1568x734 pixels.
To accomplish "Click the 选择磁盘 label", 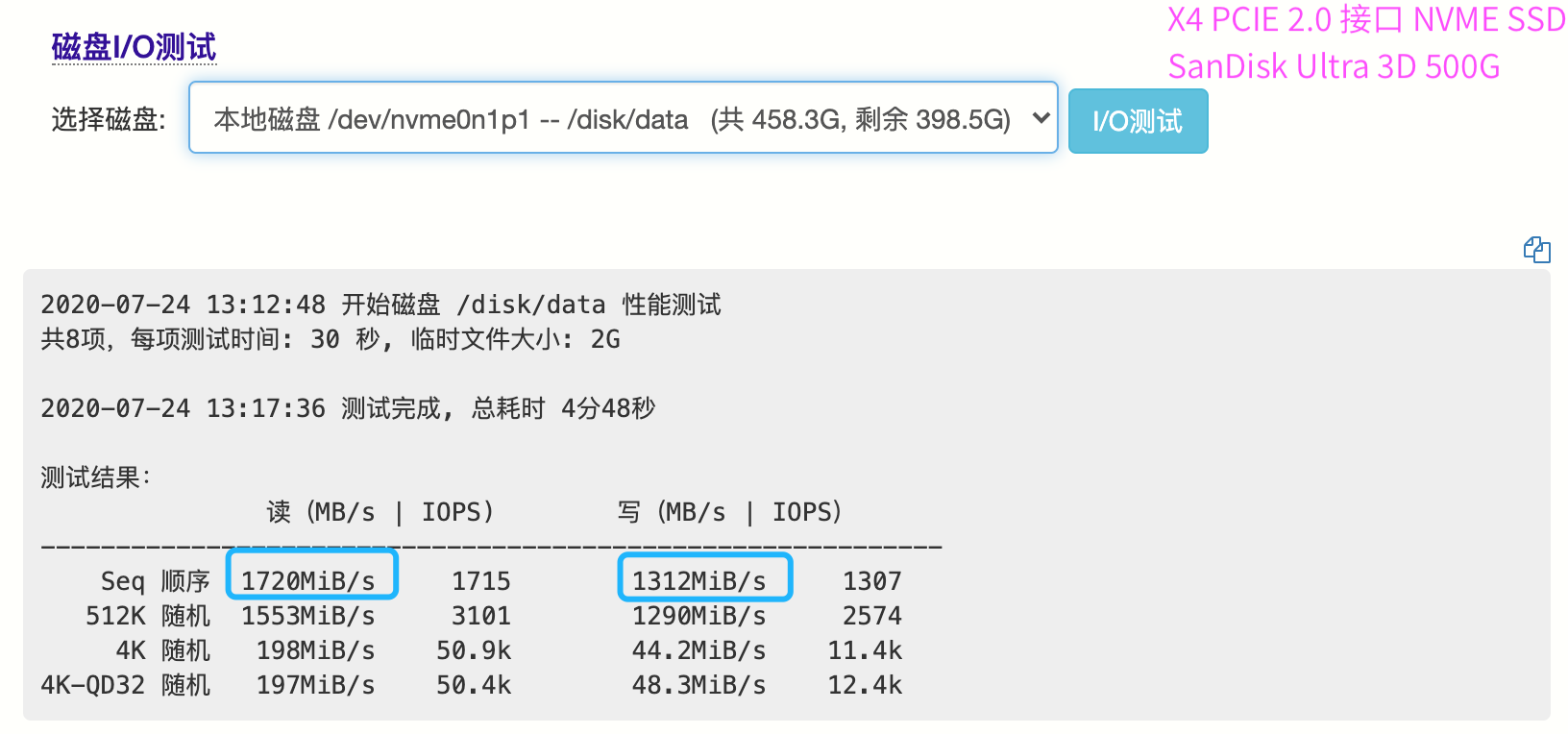I will tap(109, 119).
